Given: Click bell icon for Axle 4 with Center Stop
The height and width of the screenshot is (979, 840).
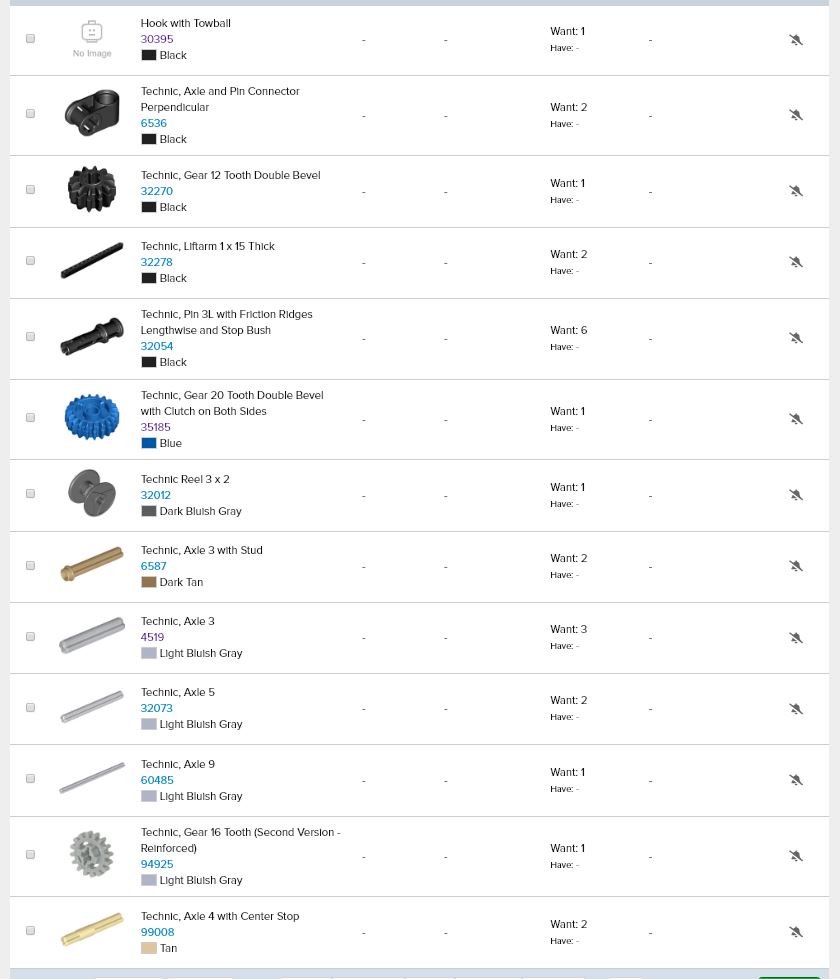Looking at the screenshot, I should [x=796, y=932].
